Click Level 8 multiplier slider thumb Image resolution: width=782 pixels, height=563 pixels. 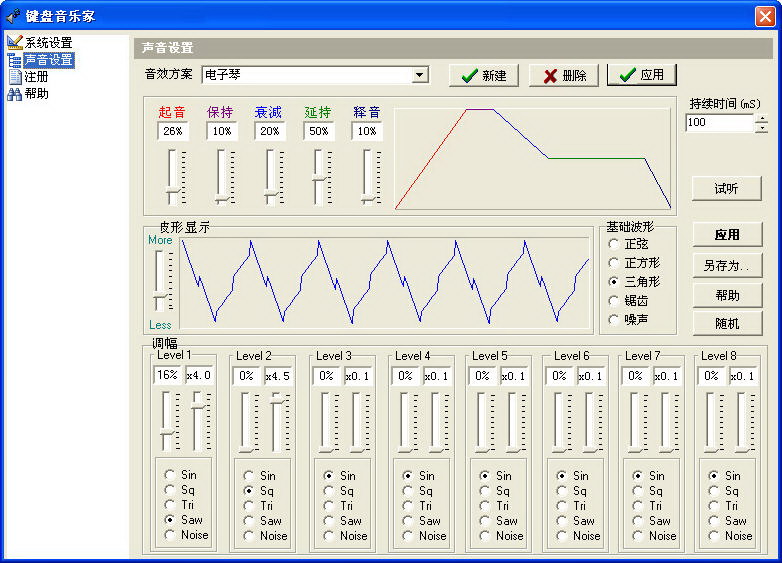point(742,449)
